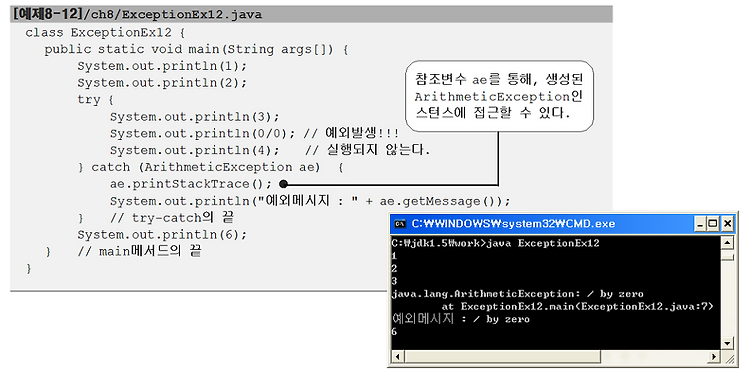The width and height of the screenshot is (750, 373).
Task: Click the 'System.out.println(6);' code line
Action: click(162, 235)
